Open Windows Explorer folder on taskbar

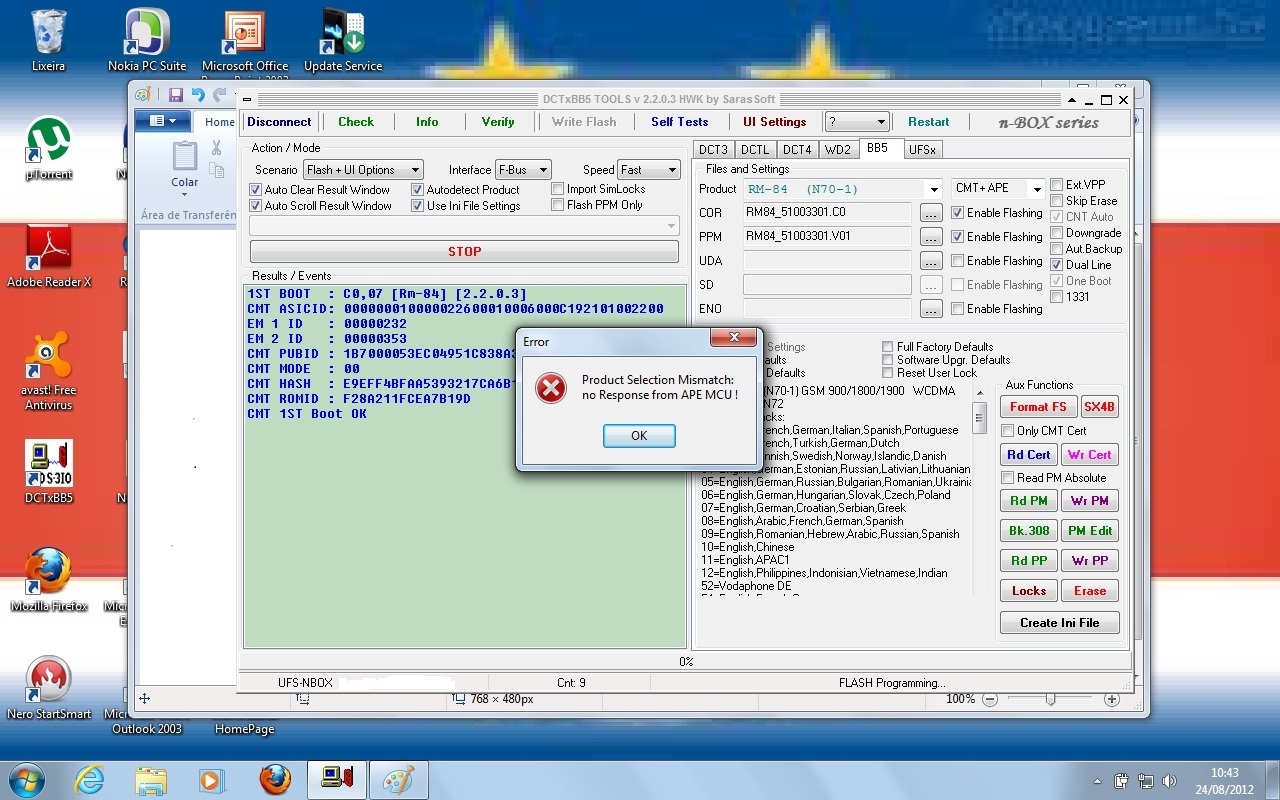pyautogui.click(x=151, y=779)
